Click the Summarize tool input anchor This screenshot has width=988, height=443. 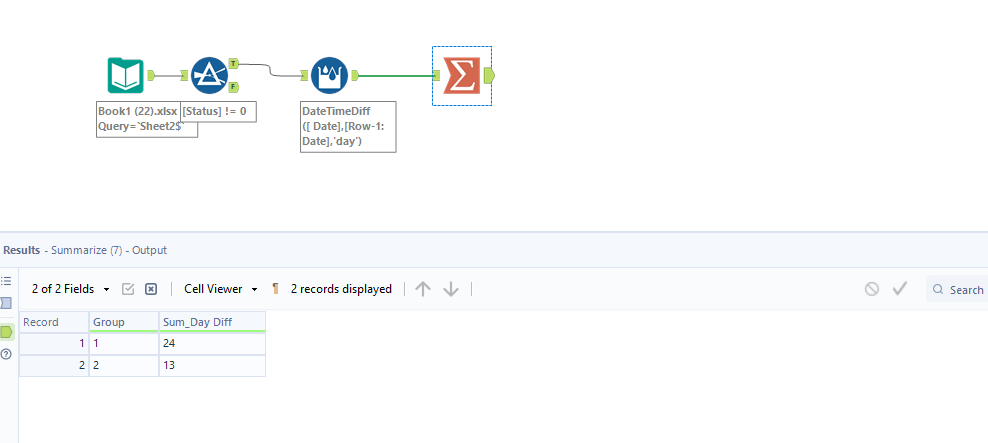437,76
